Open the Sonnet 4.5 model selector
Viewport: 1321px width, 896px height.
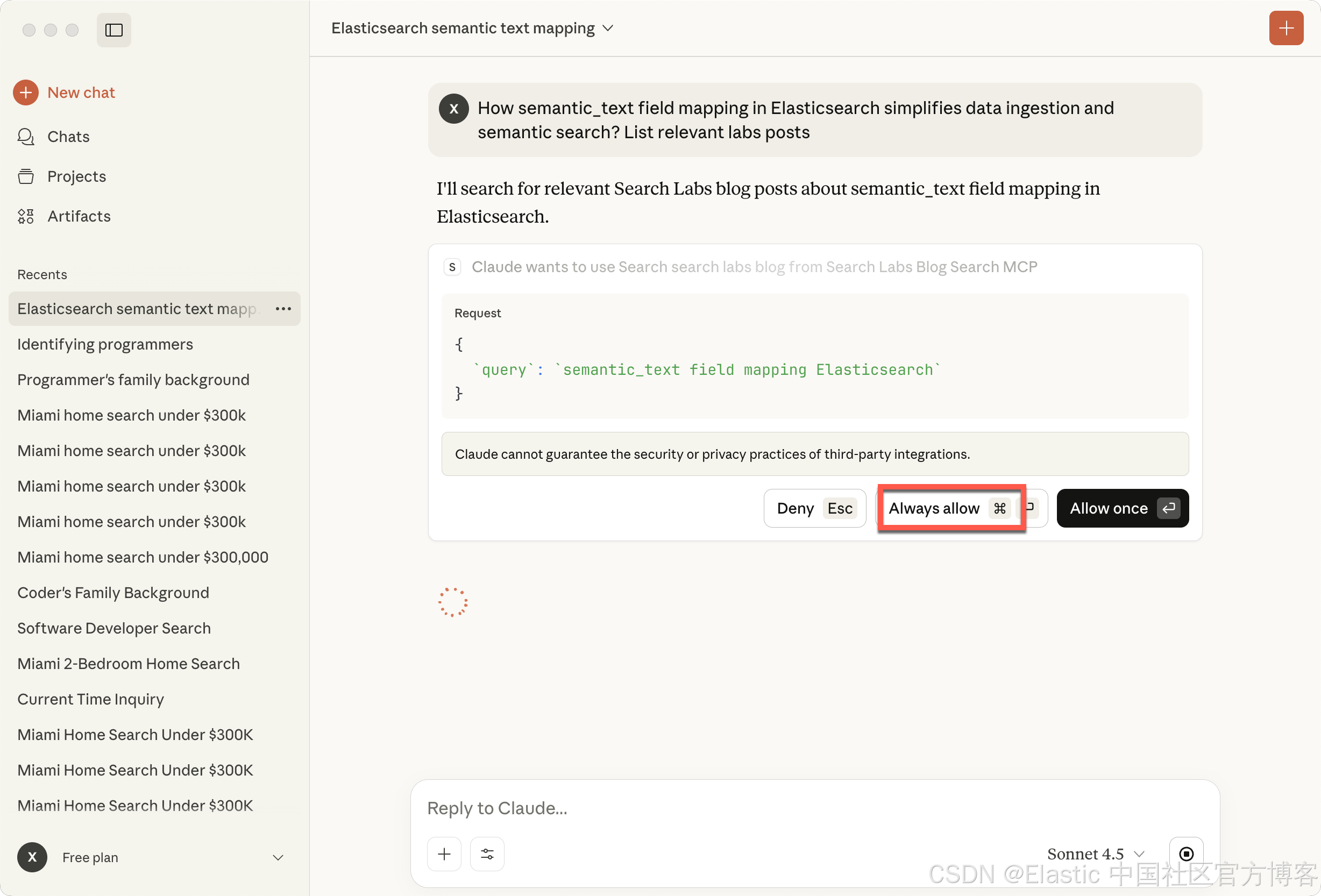pos(1094,854)
